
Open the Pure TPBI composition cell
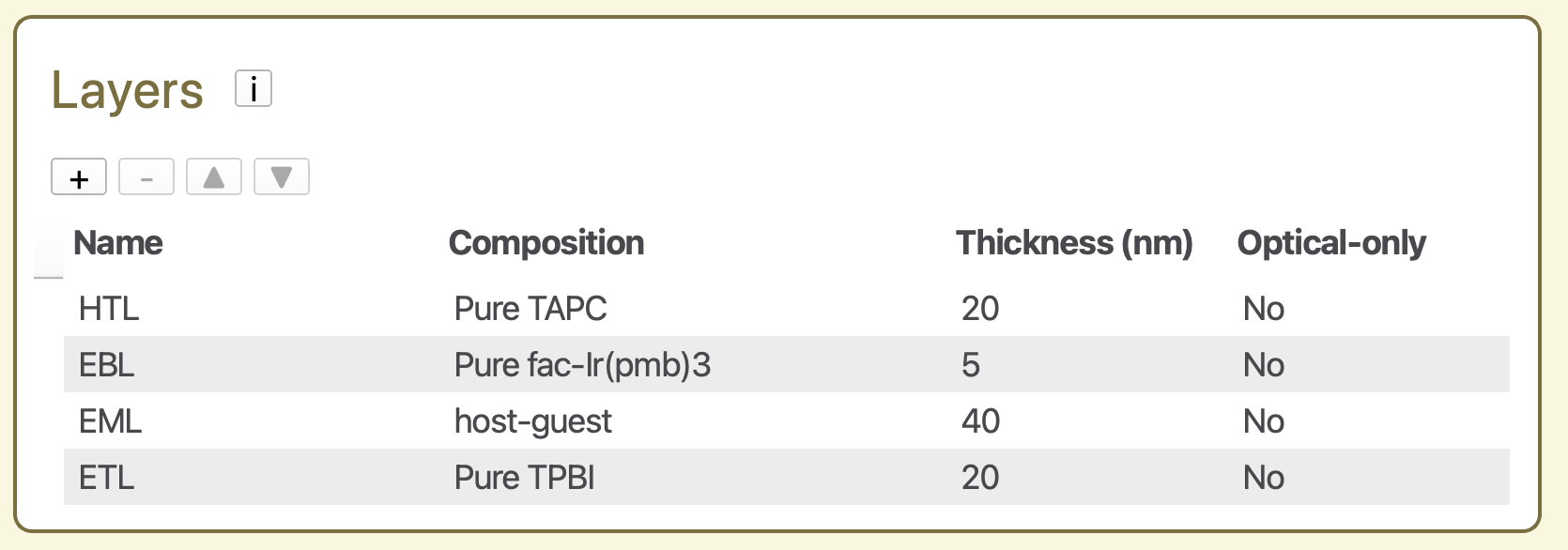pos(525,478)
